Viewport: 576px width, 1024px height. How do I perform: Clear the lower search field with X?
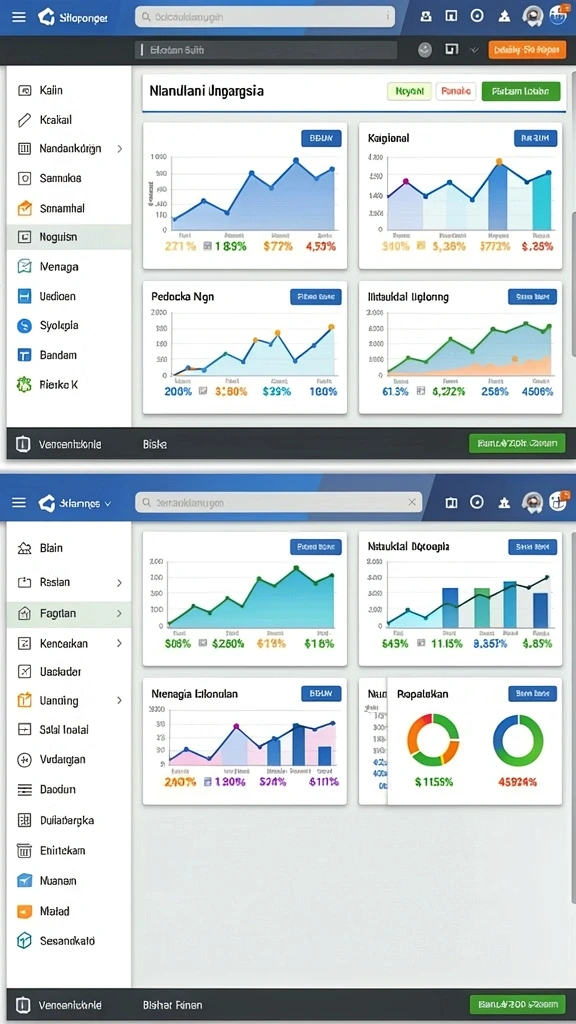[412, 502]
